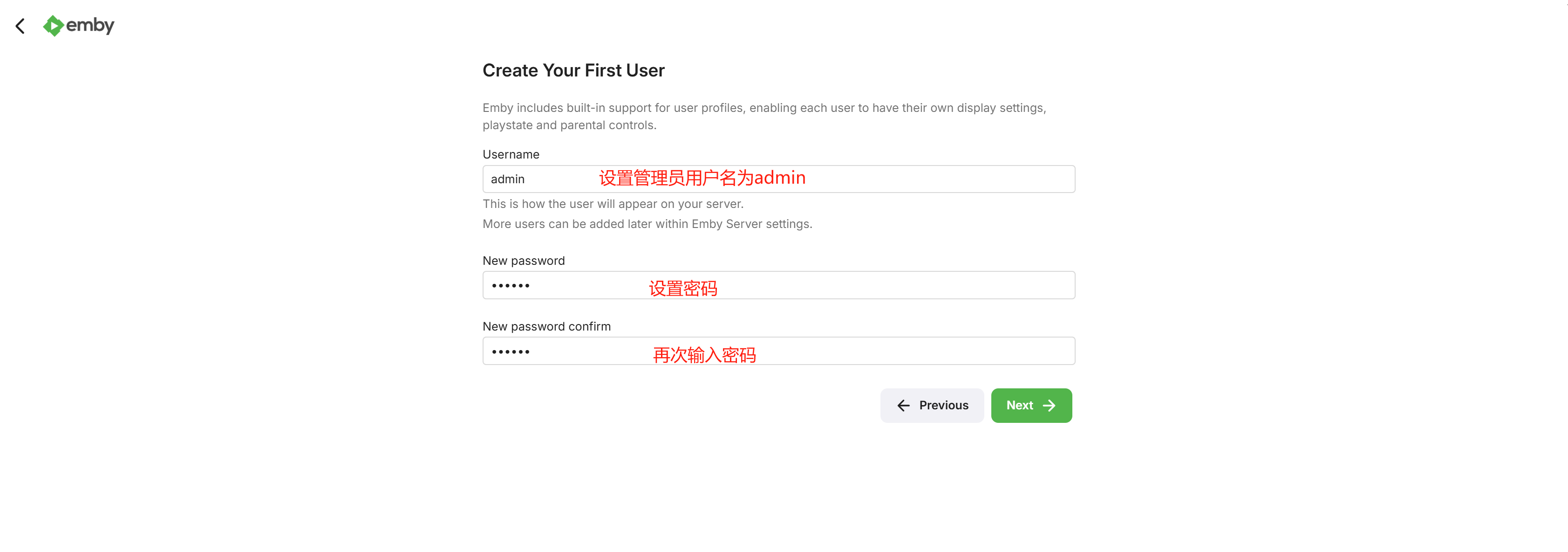Click the Create Your First User heading
The height and width of the screenshot is (552, 1568).
click(x=573, y=71)
